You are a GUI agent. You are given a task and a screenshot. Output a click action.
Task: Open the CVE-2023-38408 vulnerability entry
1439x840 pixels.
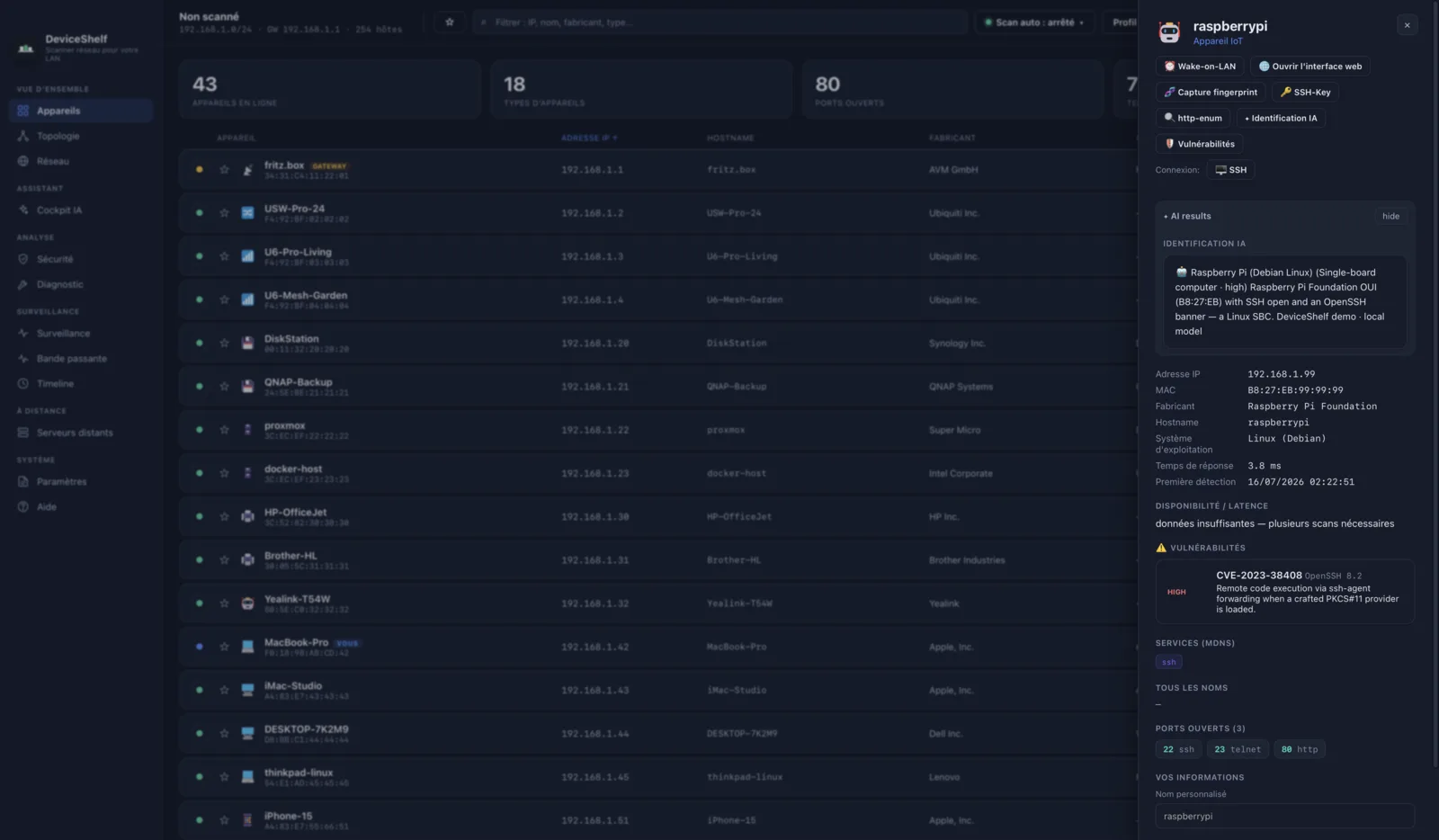(1284, 592)
